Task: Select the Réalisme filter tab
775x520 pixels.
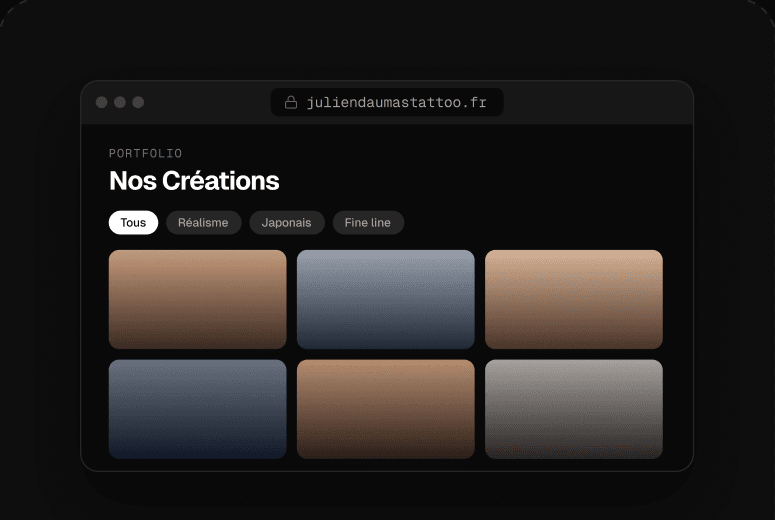Action: click(203, 222)
